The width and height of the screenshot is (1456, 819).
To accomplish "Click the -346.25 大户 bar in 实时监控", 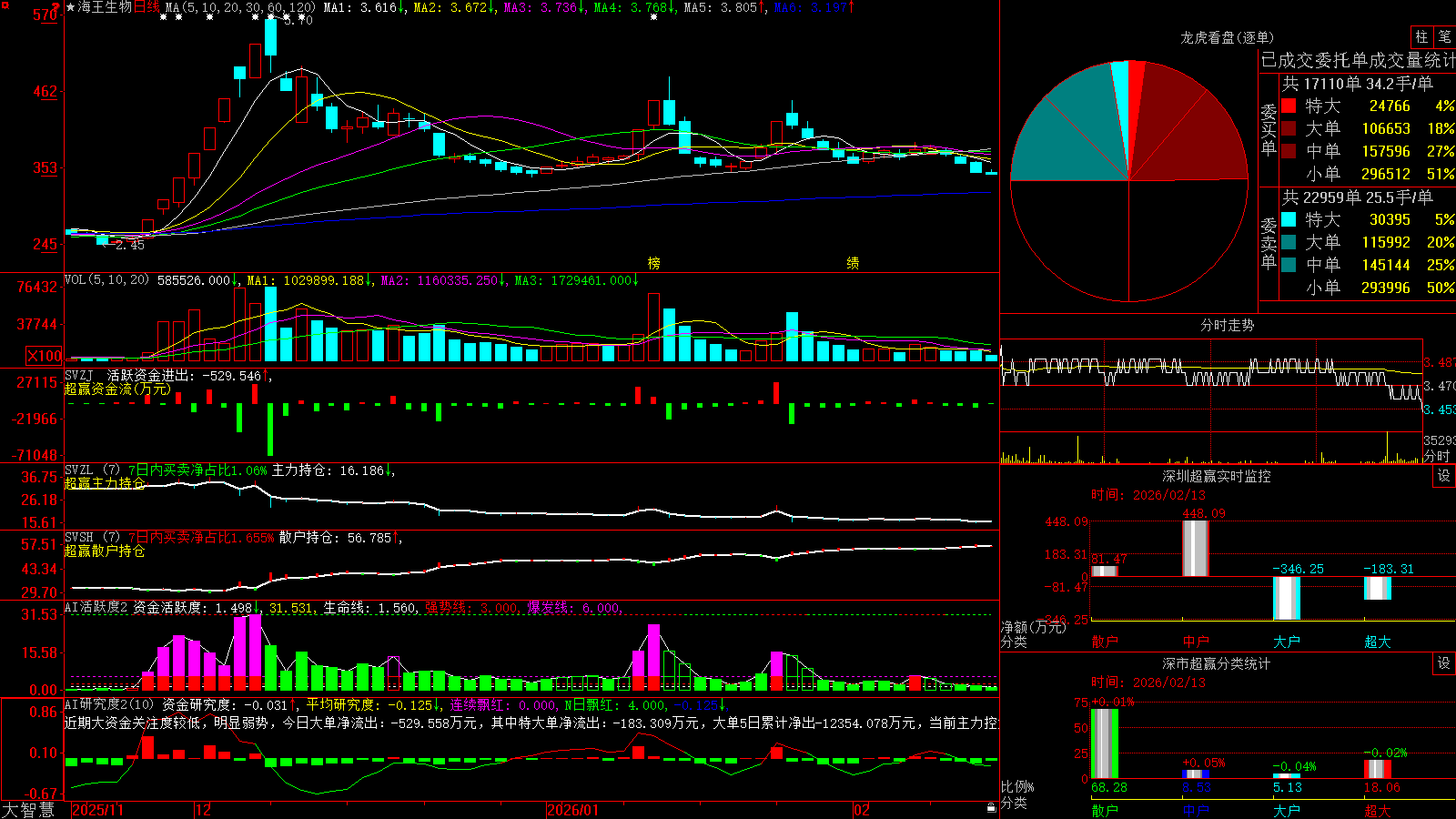I will [x=1287, y=598].
